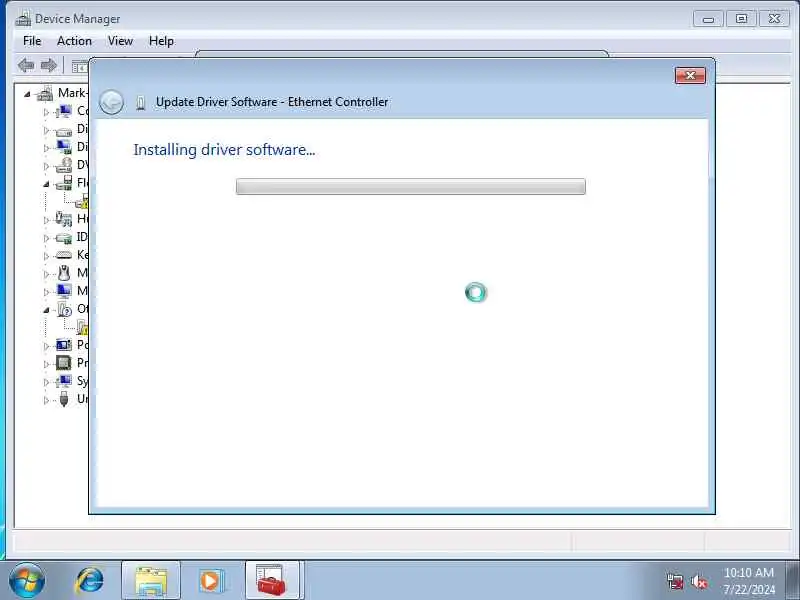Select the Processors chip icon labeled Pr
This screenshot has height=600, width=800.
point(64,363)
